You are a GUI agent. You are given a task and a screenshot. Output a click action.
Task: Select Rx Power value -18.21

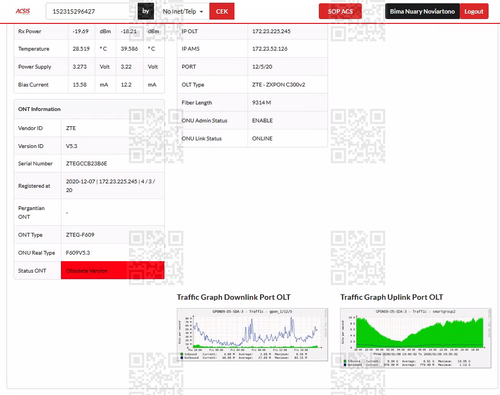tap(129, 31)
